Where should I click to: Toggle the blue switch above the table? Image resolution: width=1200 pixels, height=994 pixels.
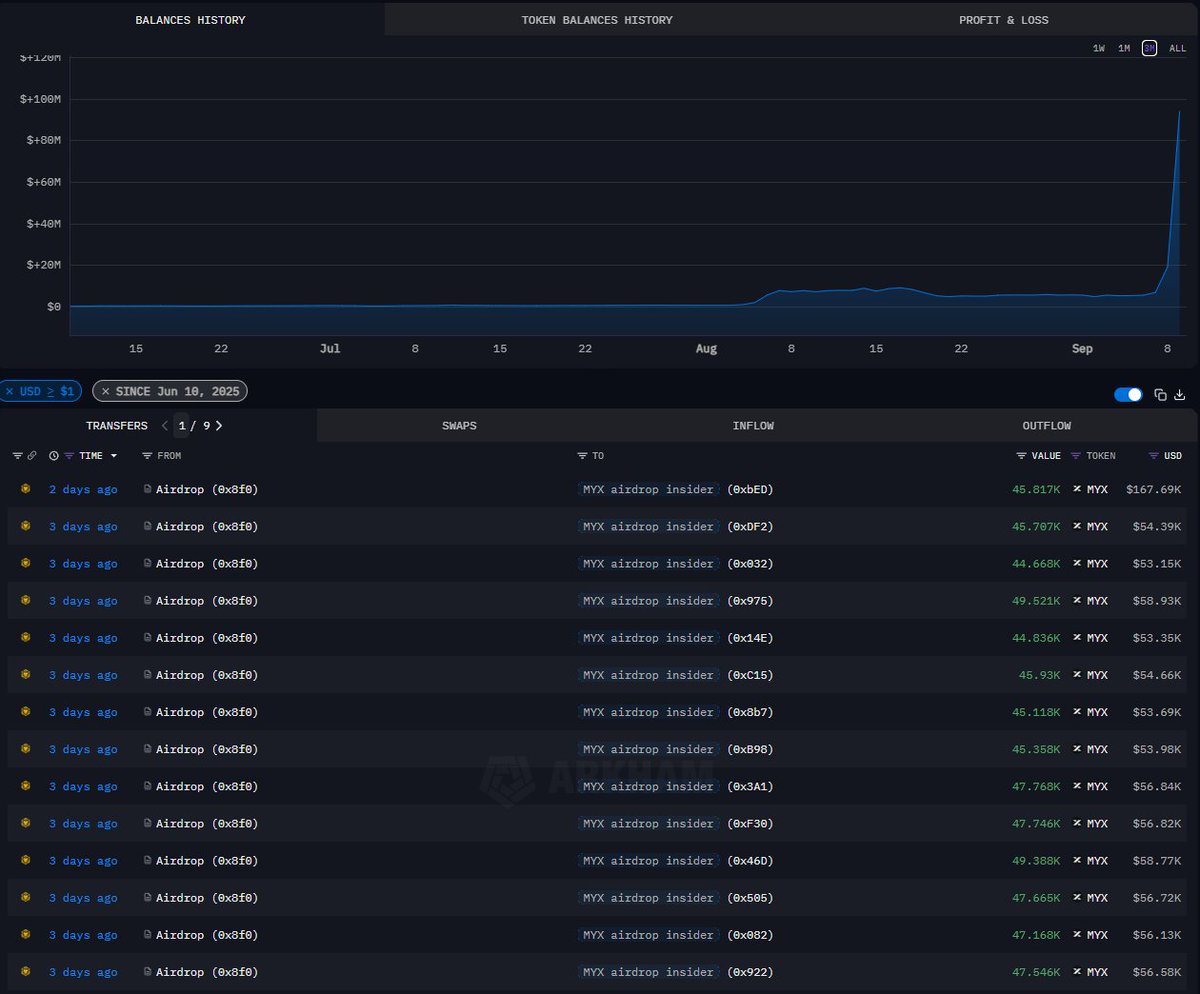(x=1128, y=395)
